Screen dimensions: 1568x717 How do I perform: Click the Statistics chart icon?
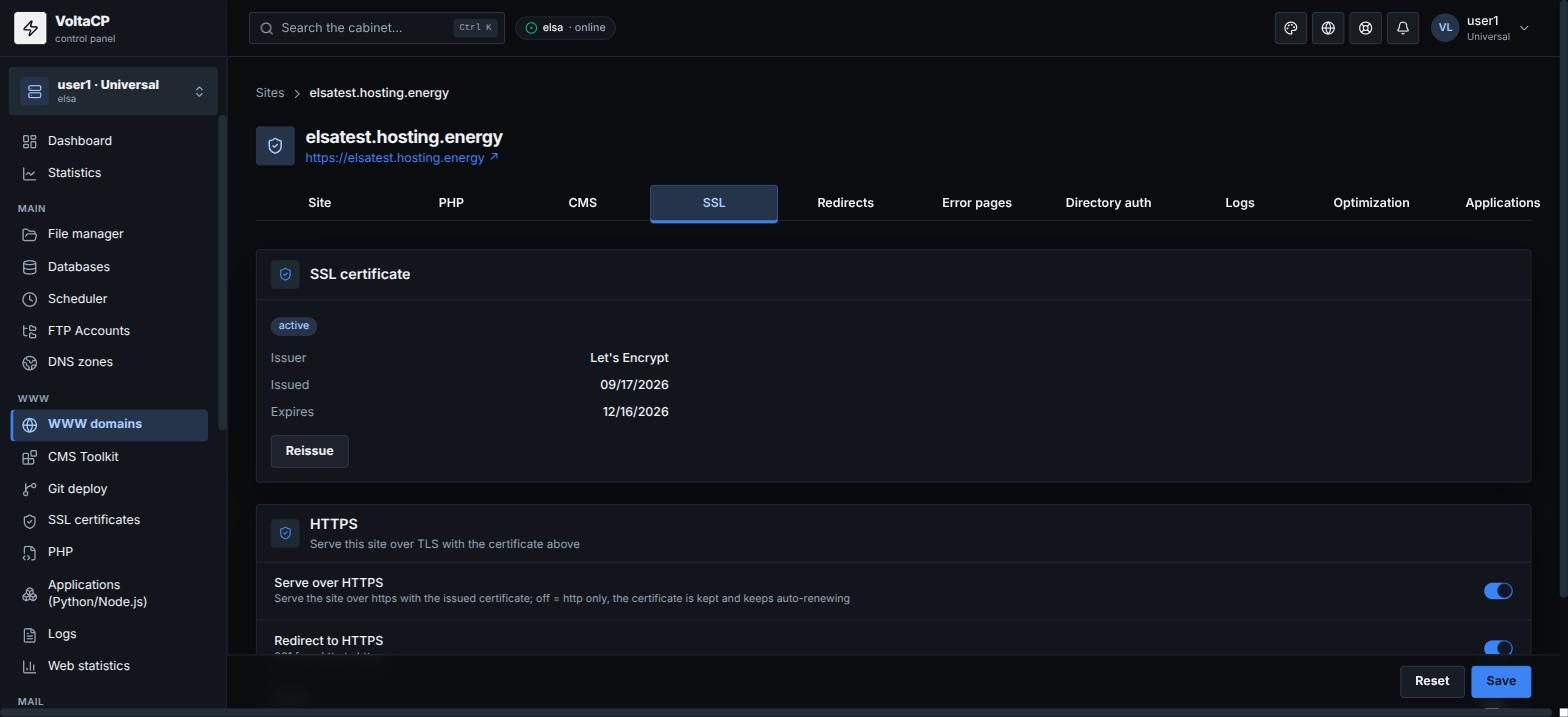(x=30, y=173)
